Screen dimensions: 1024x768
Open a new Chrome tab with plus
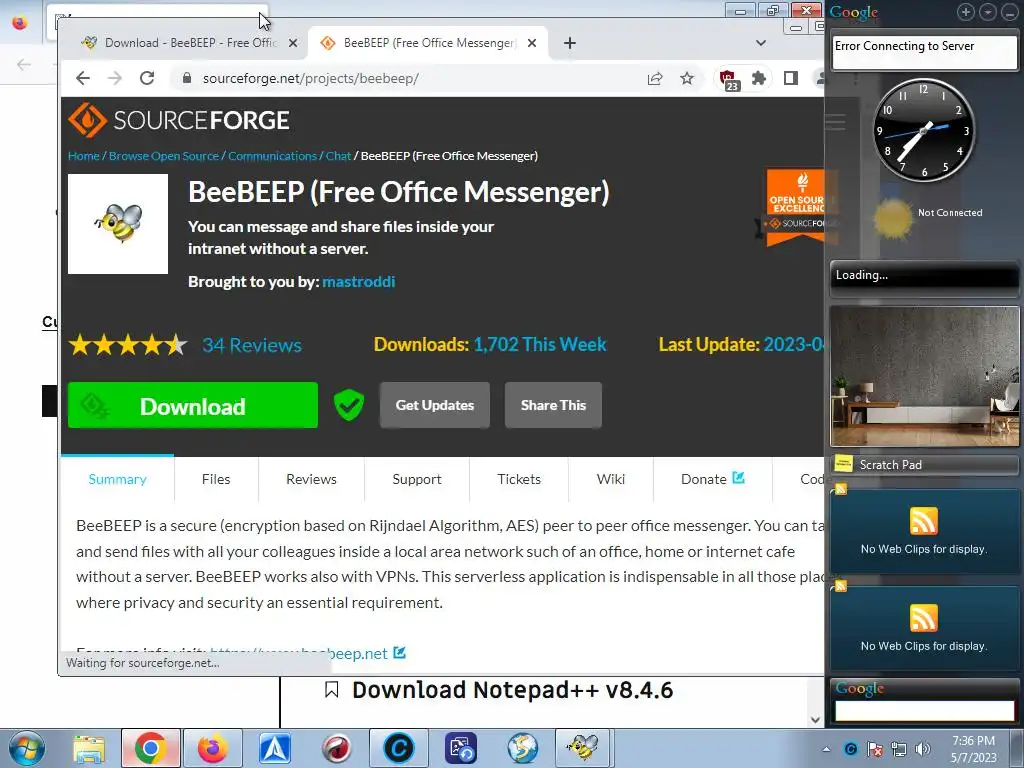coord(569,43)
